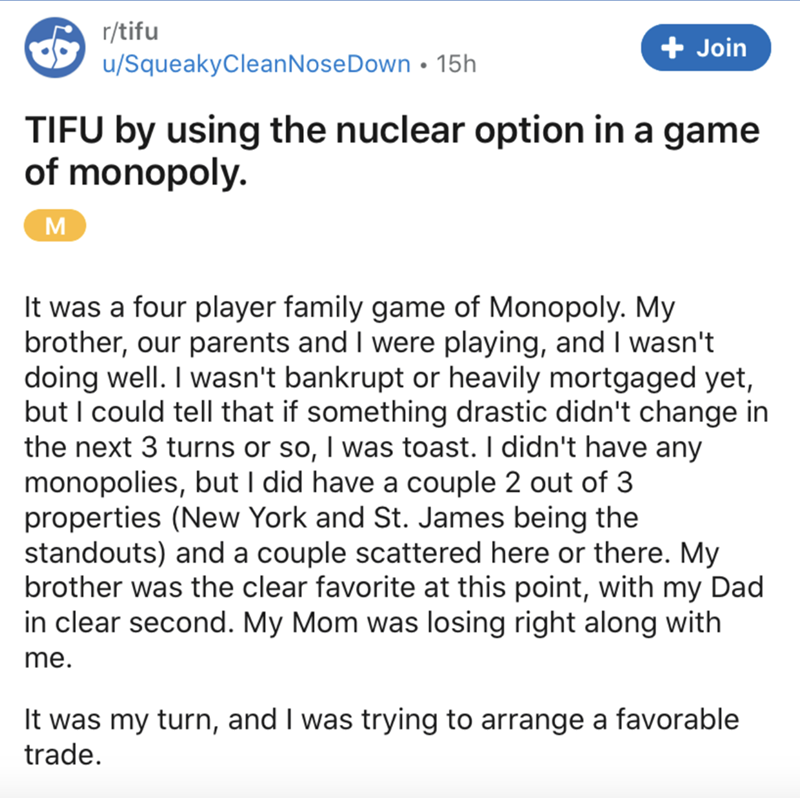Image resolution: width=800 pixels, height=798 pixels.
Task: Open the r/tifu subreddit link
Action: click(125, 31)
